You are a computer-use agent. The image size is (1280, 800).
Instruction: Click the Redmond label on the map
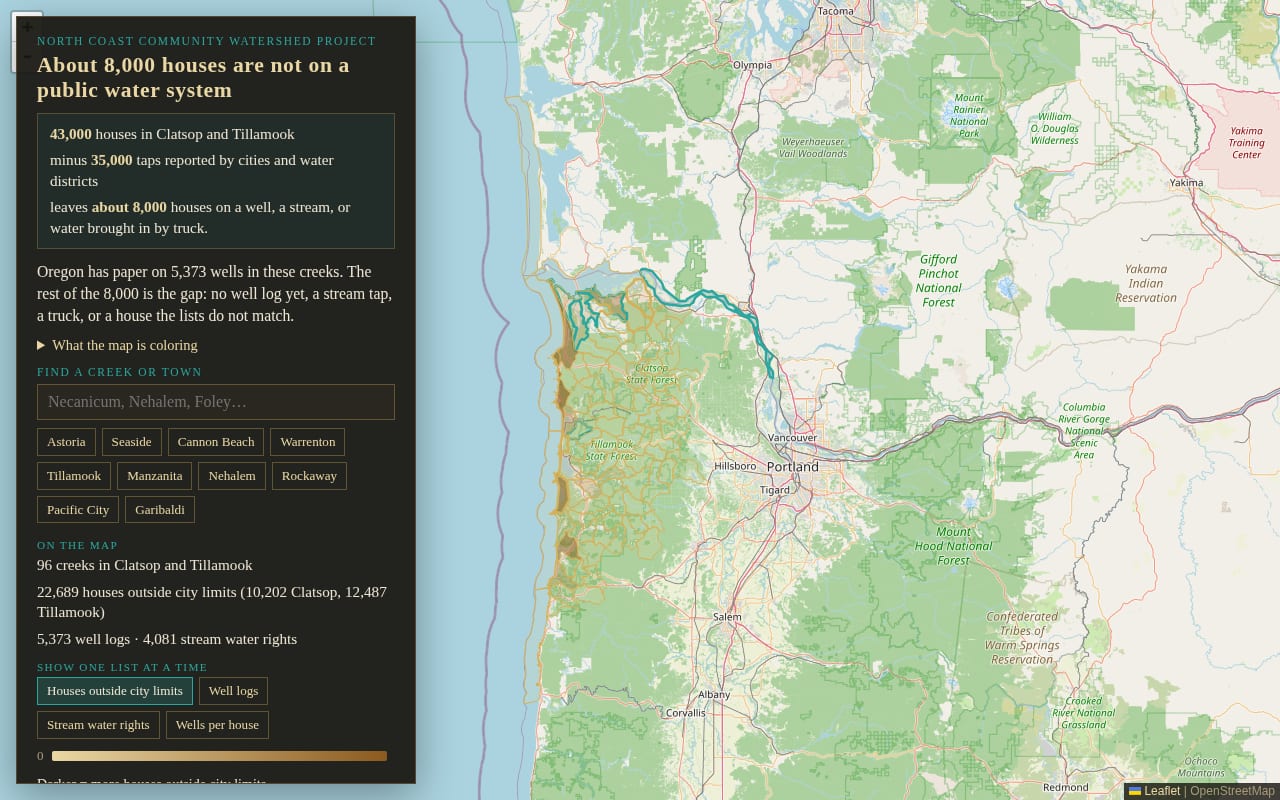(x=1065, y=787)
